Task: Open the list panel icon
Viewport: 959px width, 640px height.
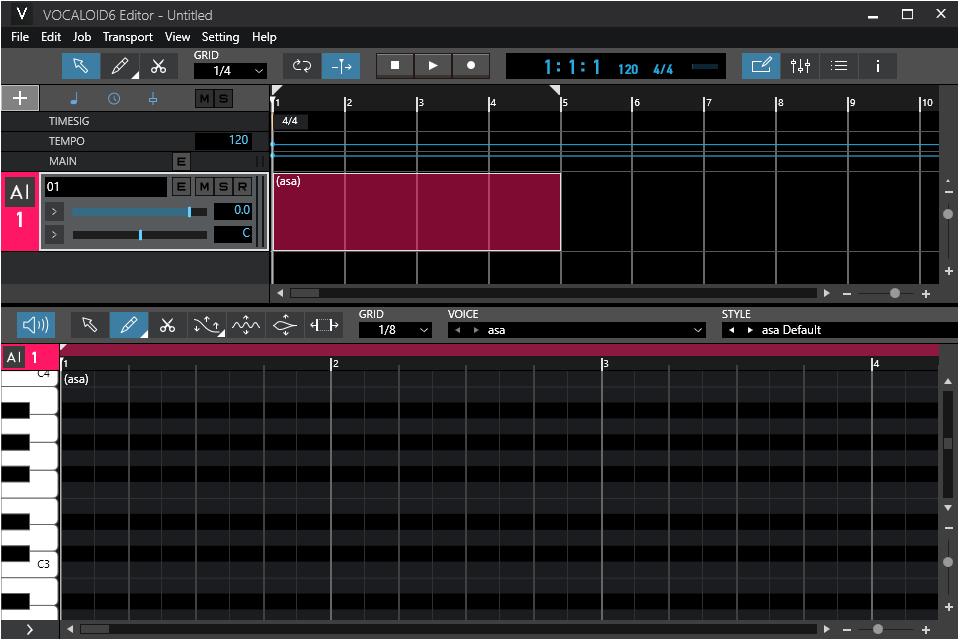Action: 839,66
